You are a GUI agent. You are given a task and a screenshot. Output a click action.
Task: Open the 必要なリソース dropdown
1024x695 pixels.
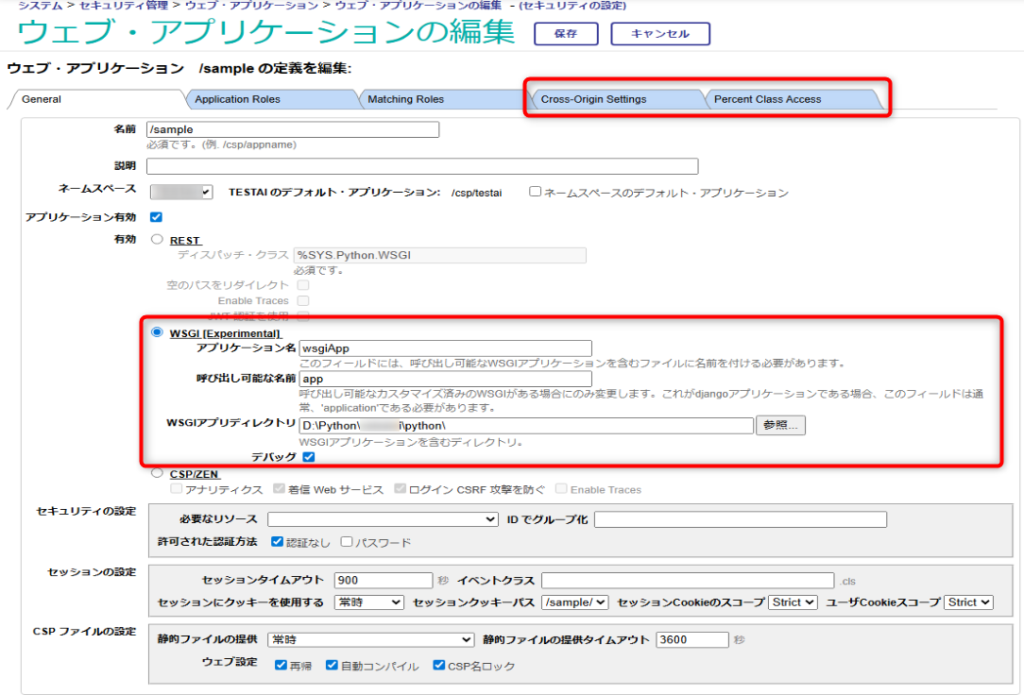(x=382, y=519)
